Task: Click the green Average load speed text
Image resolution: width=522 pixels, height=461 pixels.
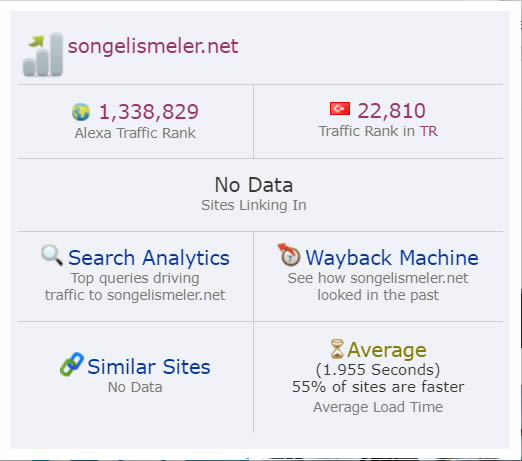Action: tap(387, 350)
